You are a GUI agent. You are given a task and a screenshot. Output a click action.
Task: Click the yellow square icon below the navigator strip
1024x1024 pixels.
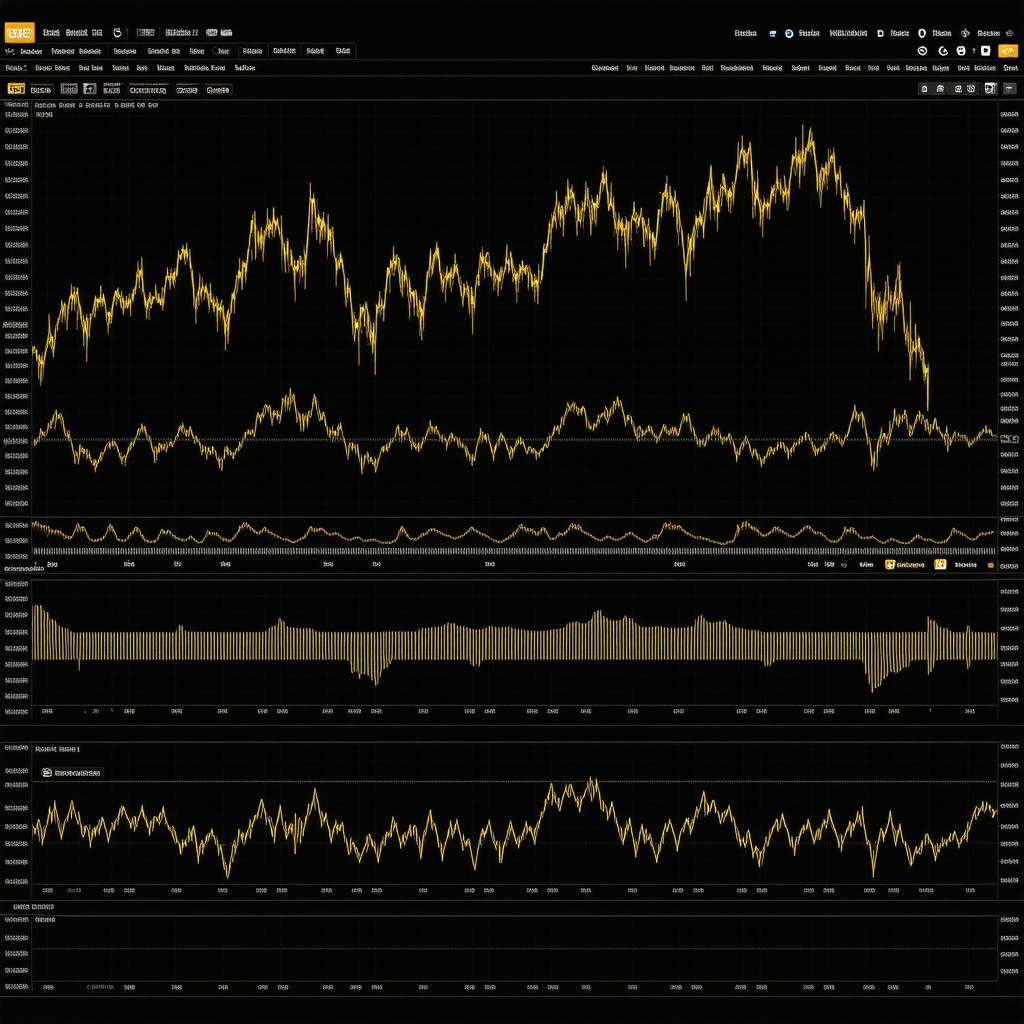[940, 564]
